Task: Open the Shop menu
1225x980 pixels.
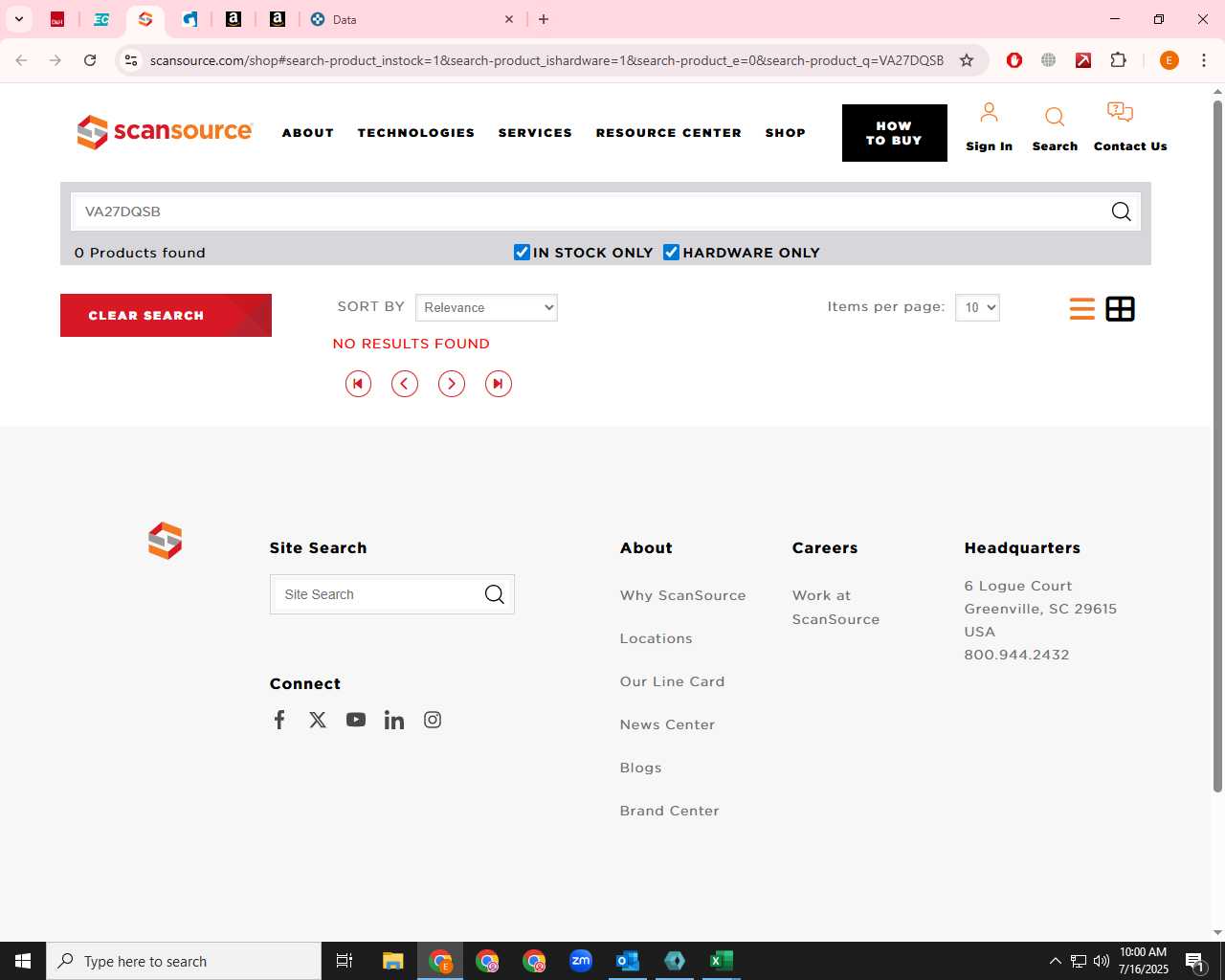Action: tap(786, 133)
